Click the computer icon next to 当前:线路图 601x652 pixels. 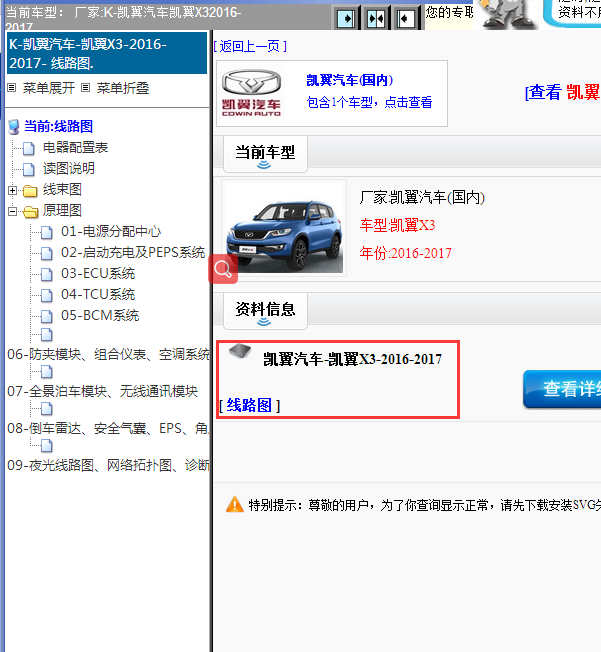[14, 127]
